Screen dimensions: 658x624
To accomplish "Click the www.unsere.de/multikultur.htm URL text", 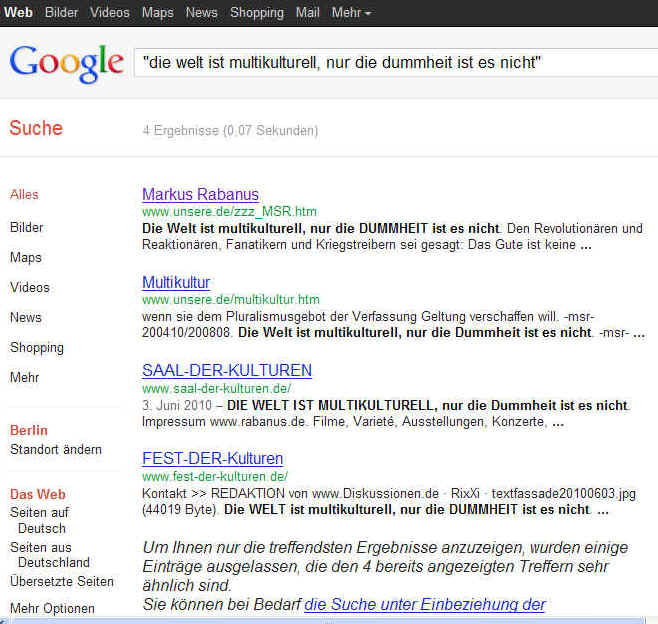I will (x=231, y=300).
